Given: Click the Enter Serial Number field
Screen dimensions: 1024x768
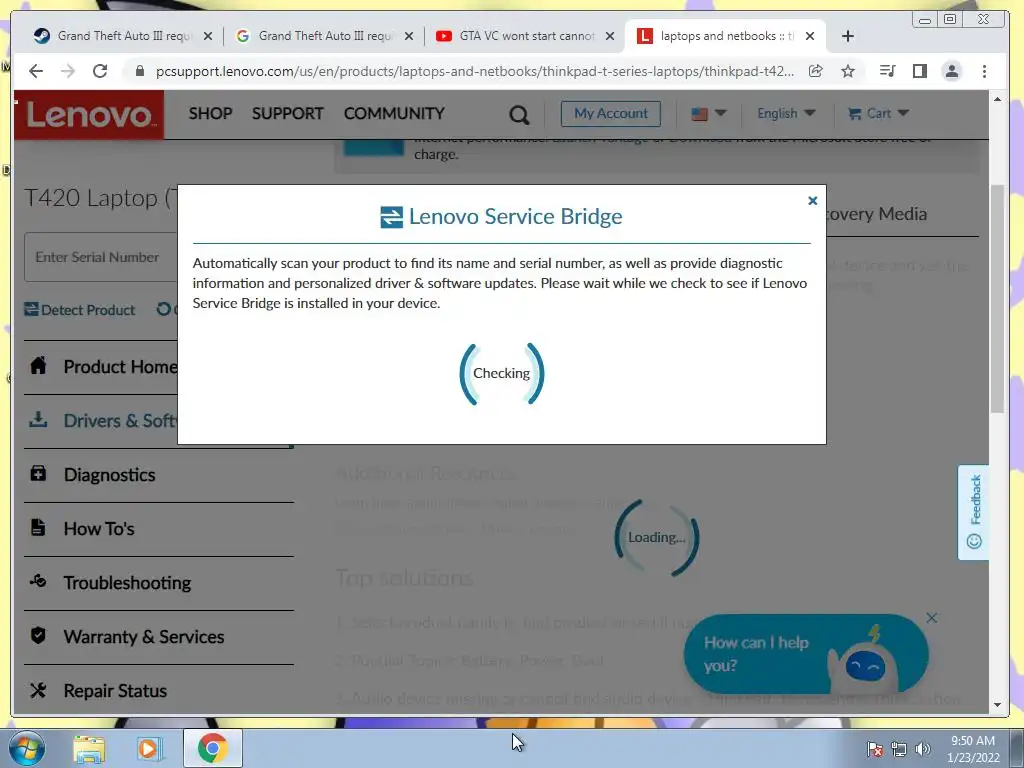Looking at the screenshot, I should (x=101, y=257).
